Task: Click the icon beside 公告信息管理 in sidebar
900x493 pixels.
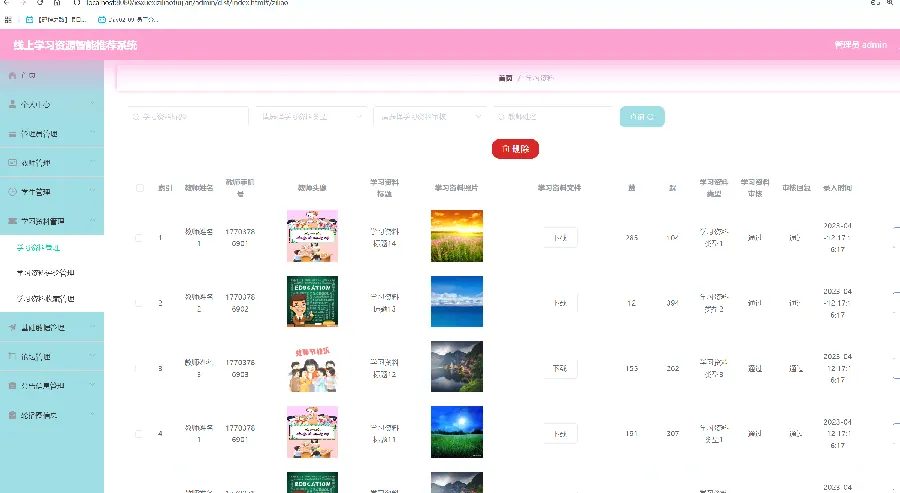Action: tap(13, 386)
